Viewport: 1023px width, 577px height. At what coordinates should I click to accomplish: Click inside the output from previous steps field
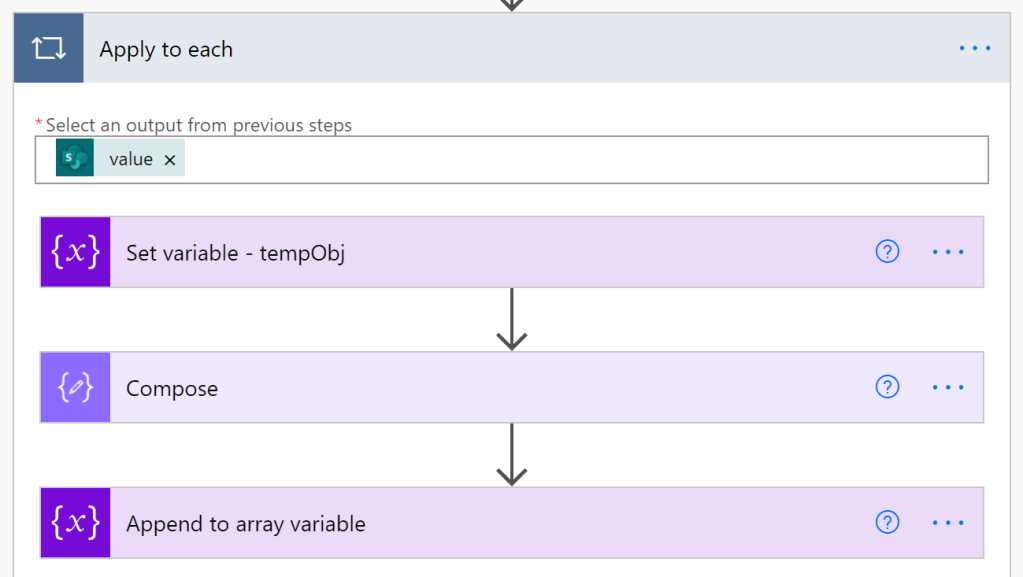580,159
